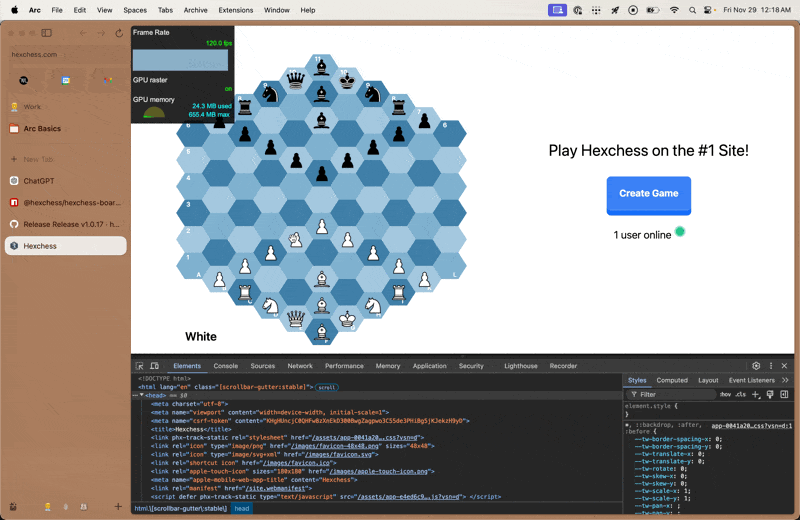Toggle the computed styles sidebar icon
800x520 pixels.
(784, 394)
